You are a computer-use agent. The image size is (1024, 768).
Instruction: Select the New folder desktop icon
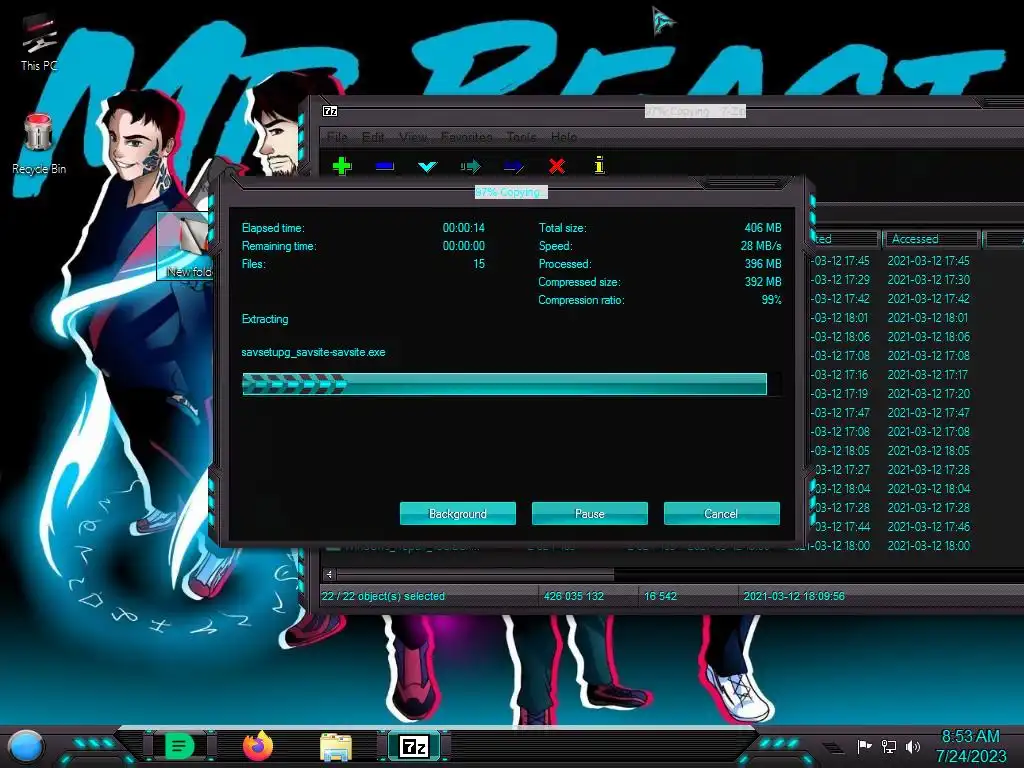point(186,247)
